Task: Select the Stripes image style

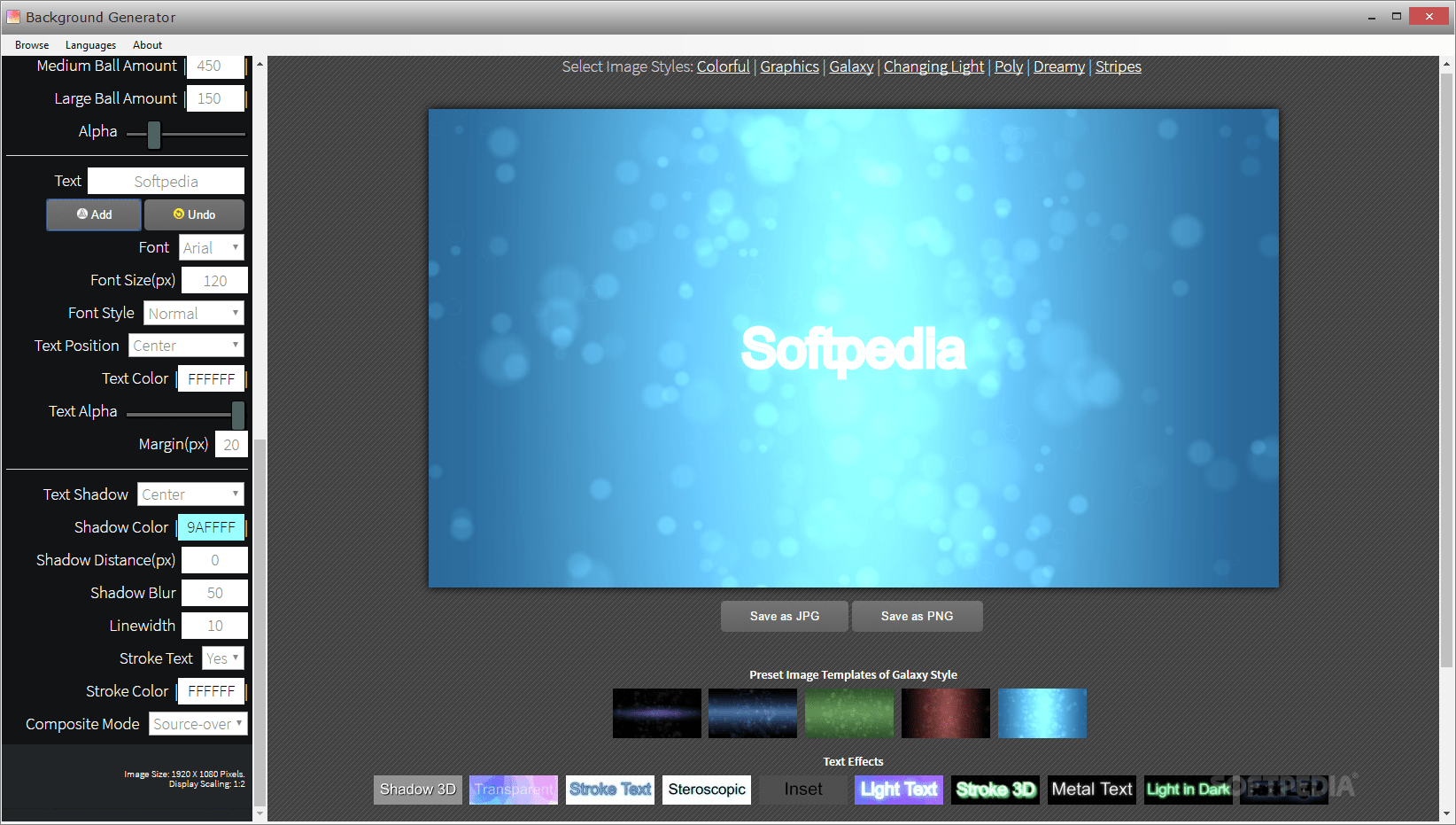Action: click(1118, 66)
